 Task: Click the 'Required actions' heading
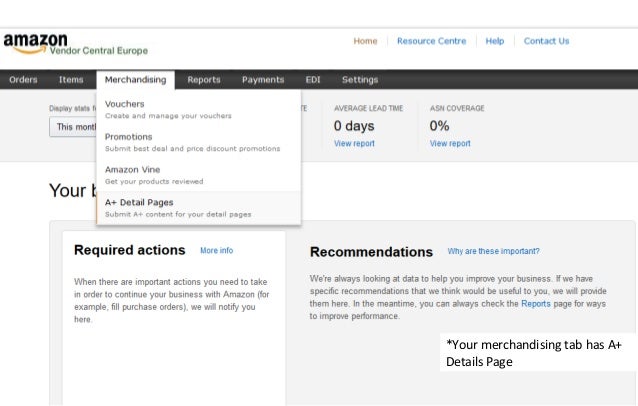click(x=129, y=250)
